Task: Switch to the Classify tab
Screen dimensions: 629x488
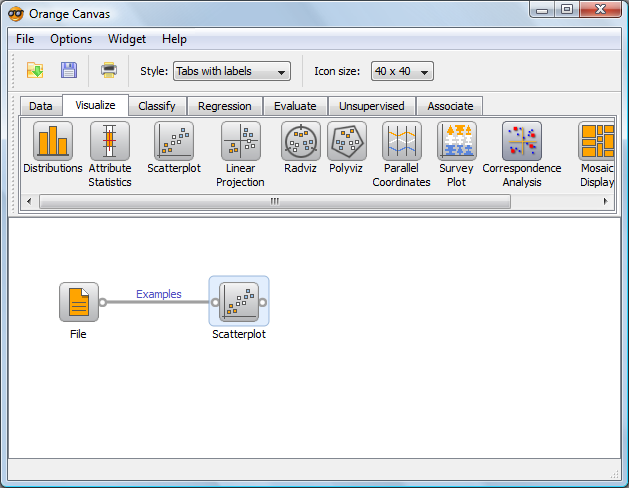Action: (157, 106)
